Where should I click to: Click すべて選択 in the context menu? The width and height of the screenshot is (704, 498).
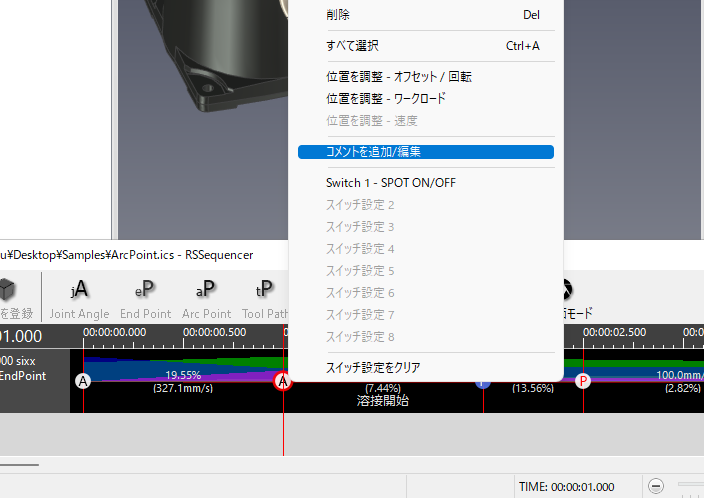click(x=352, y=46)
